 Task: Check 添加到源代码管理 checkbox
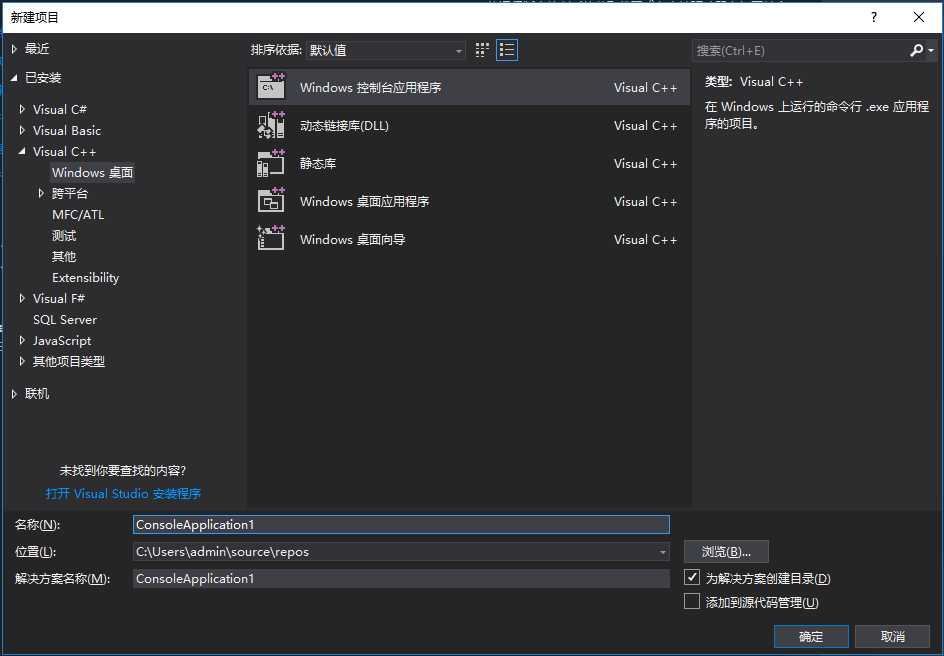tap(692, 601)
